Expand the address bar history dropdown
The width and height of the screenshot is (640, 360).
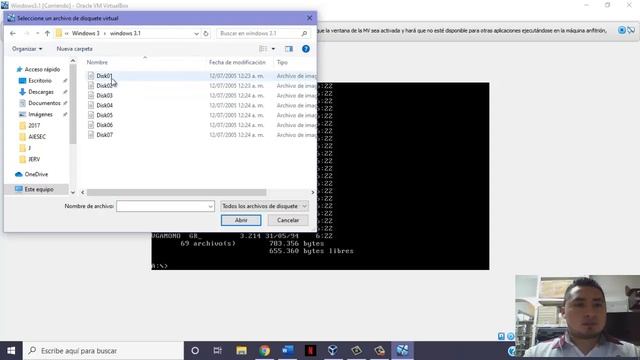point(196,33)
